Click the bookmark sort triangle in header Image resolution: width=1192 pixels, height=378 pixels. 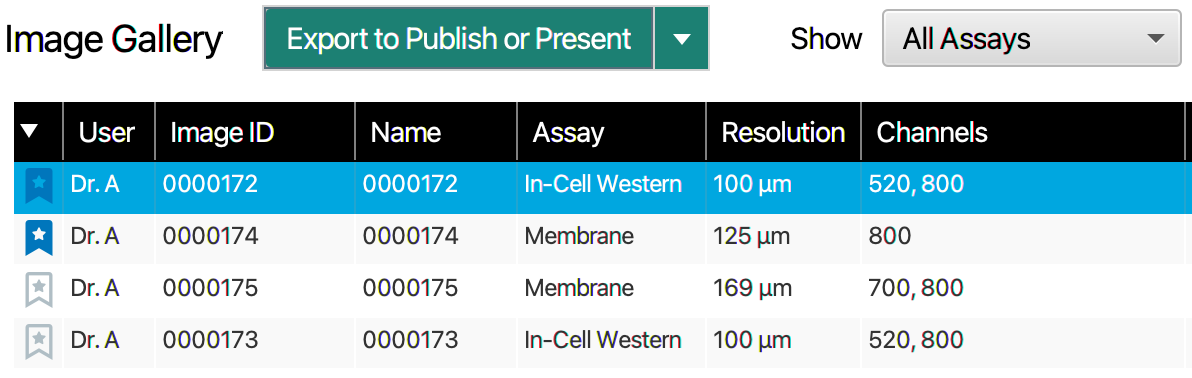click(x=30, y=132)
